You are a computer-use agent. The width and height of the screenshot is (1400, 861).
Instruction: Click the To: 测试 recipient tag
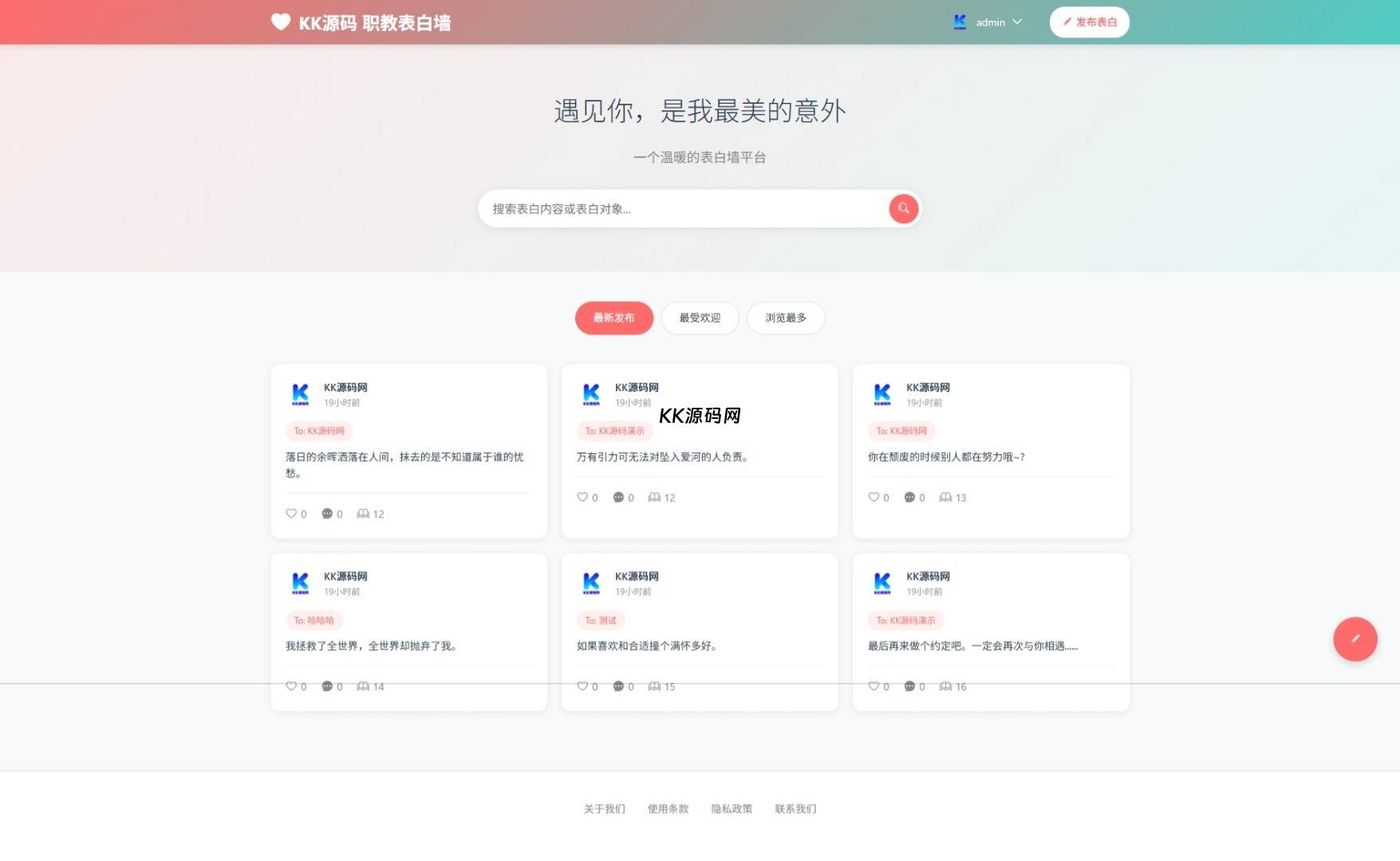click(x=601, y=620)
